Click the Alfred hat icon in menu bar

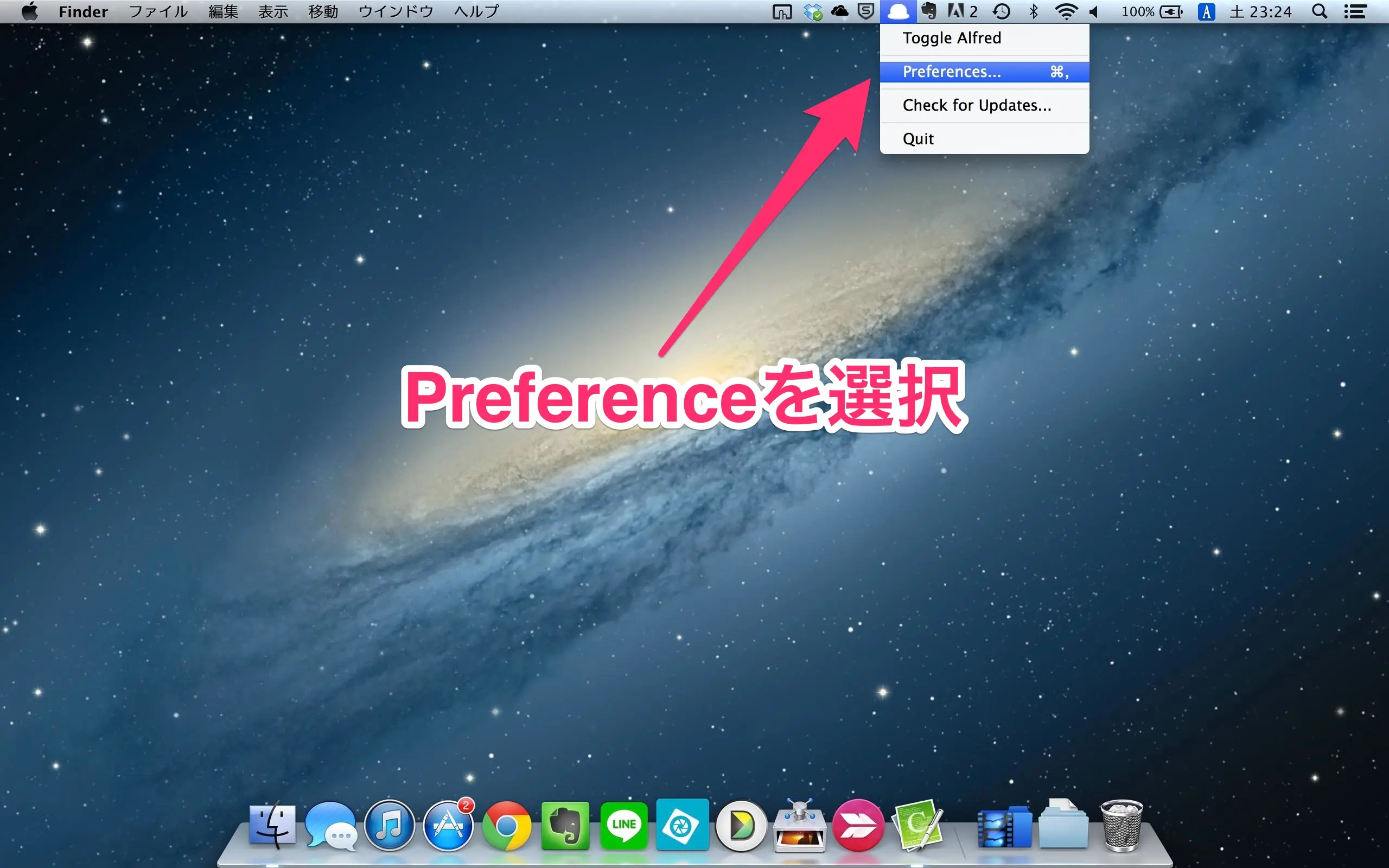897,11
